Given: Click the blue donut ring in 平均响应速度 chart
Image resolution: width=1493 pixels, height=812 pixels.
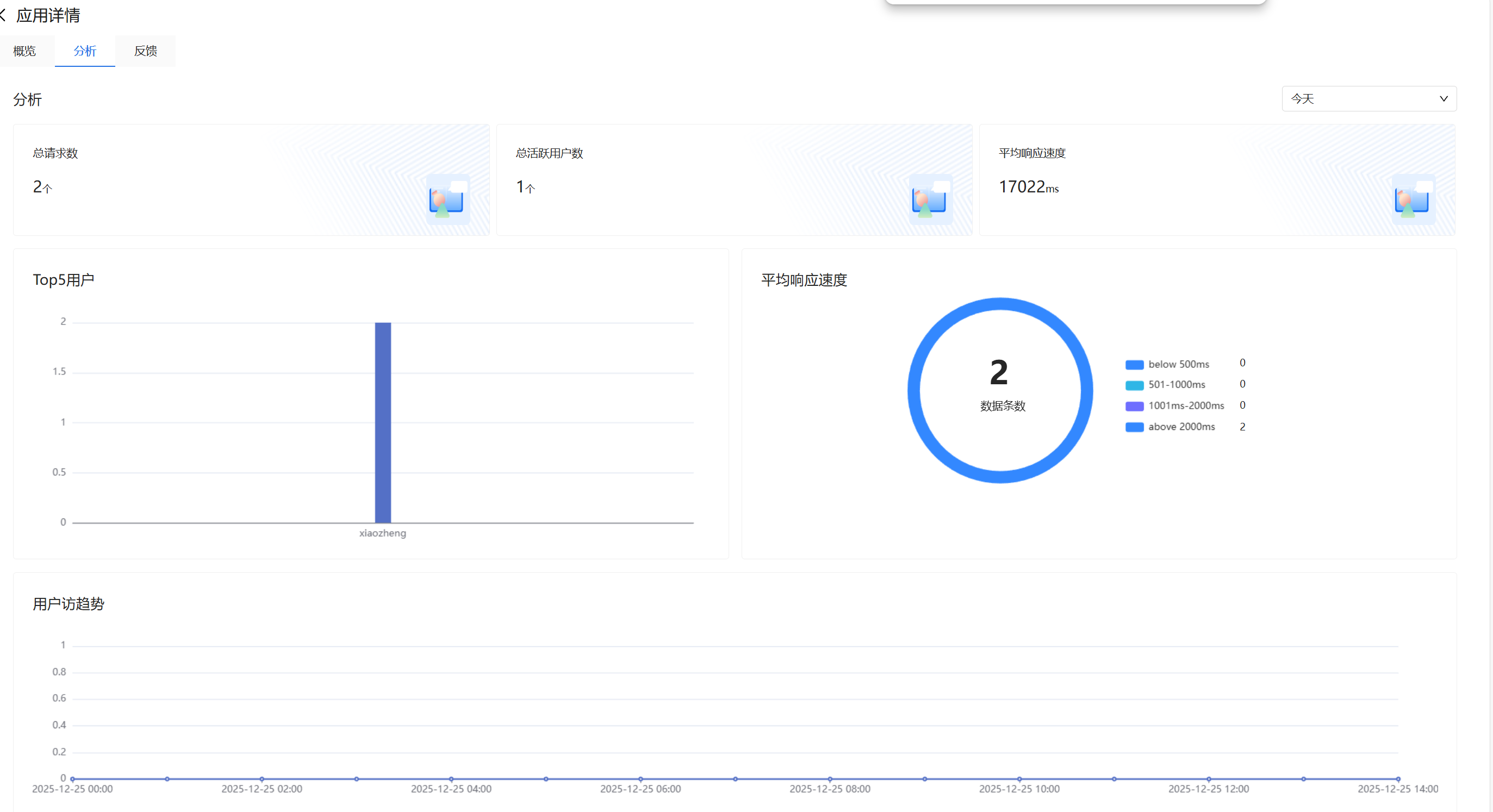Looking at the screenshot, I should [1000, 305].
